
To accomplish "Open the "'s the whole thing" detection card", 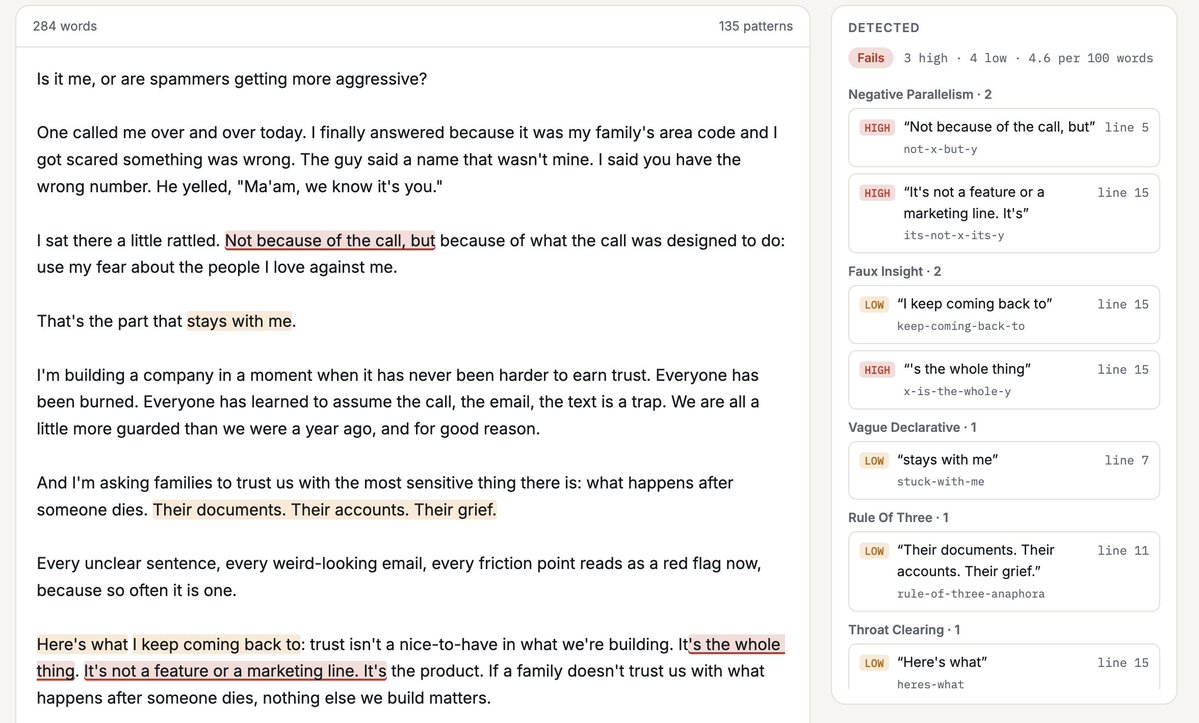I will 1003,380.
